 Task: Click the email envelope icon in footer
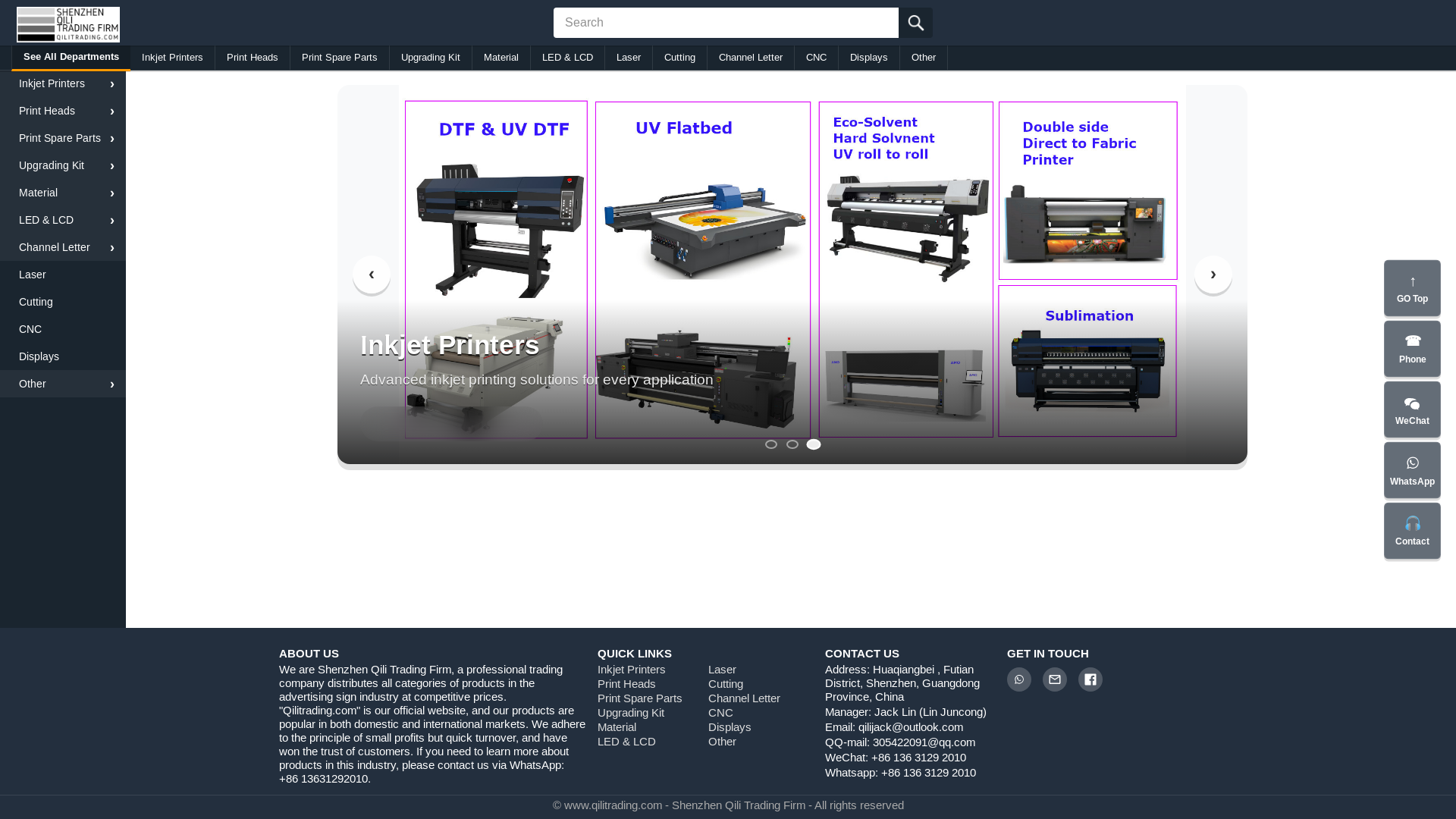(1055, 679)
